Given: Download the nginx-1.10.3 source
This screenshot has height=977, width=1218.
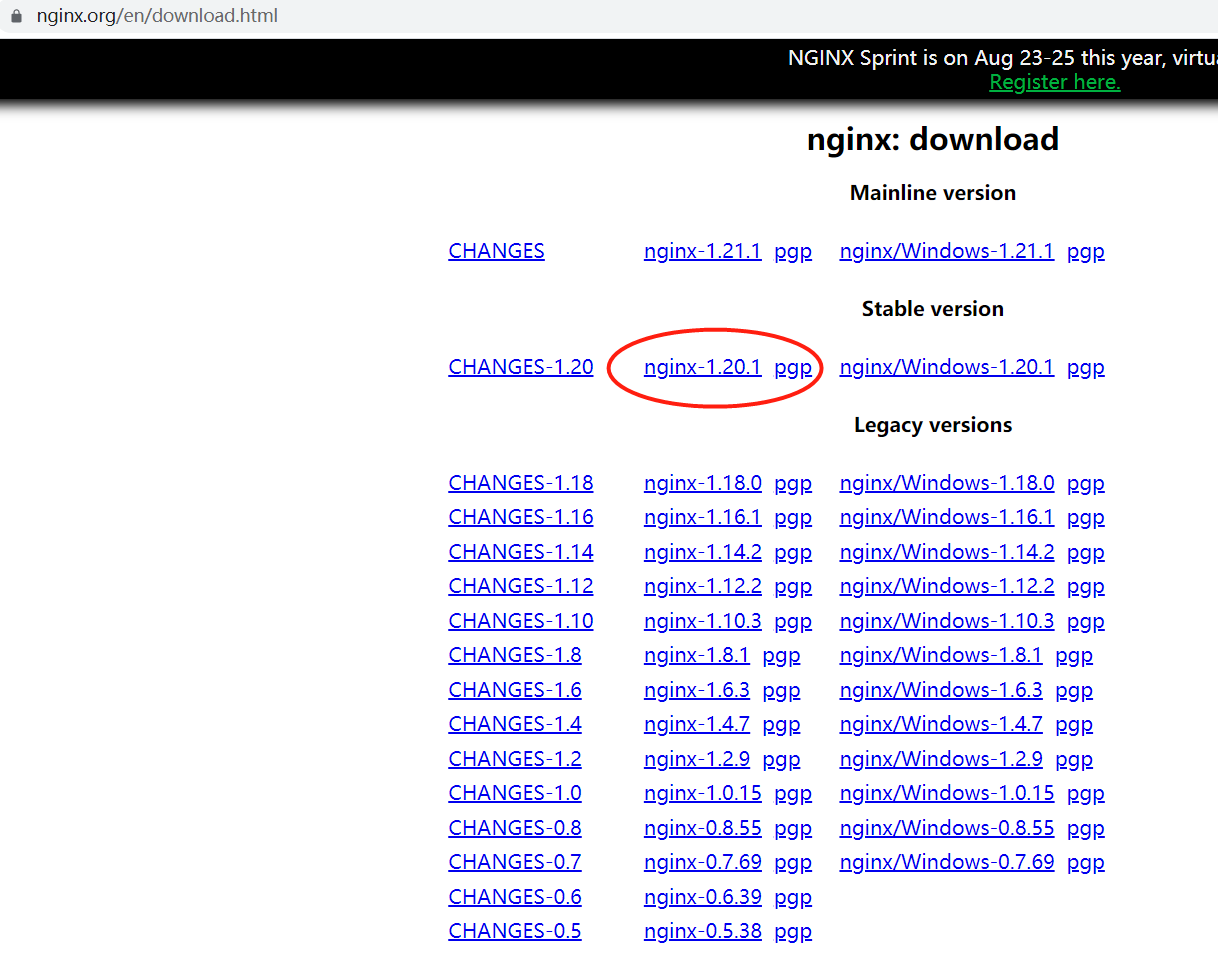Looking at the screenshot, I should pos(703,621).
